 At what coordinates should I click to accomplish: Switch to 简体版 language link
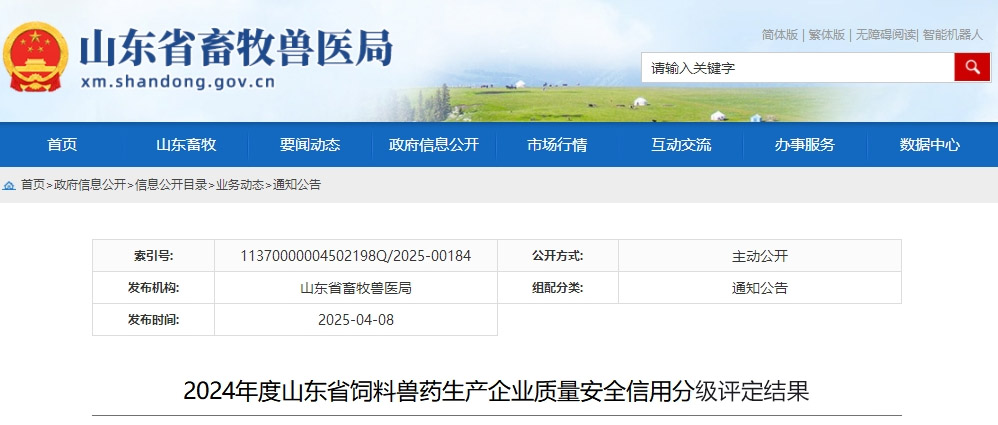[780, 35]
